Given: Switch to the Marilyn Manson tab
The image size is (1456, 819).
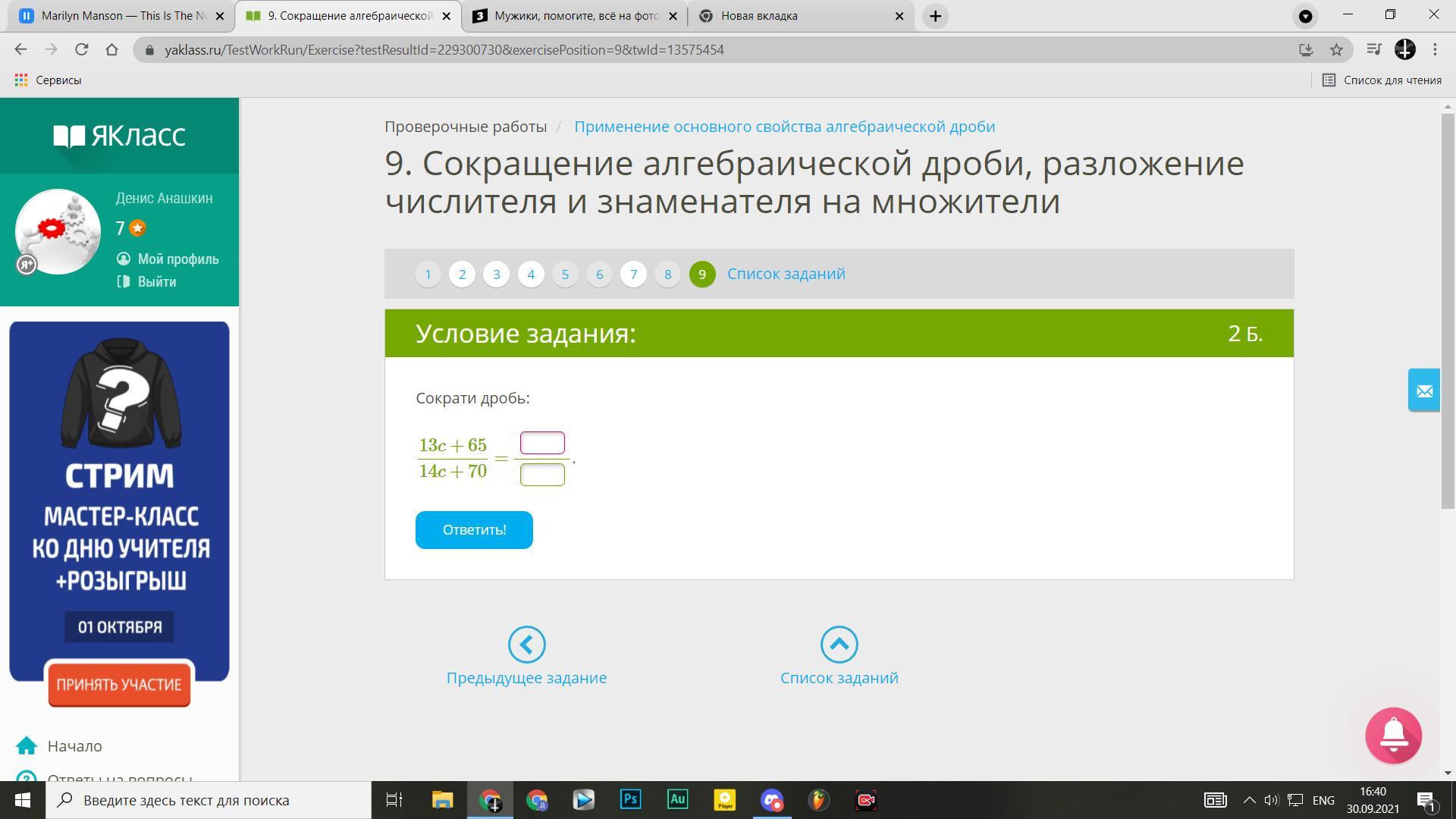Looking at the screenshot, I should pyautogui.click(x=121, y=16).
